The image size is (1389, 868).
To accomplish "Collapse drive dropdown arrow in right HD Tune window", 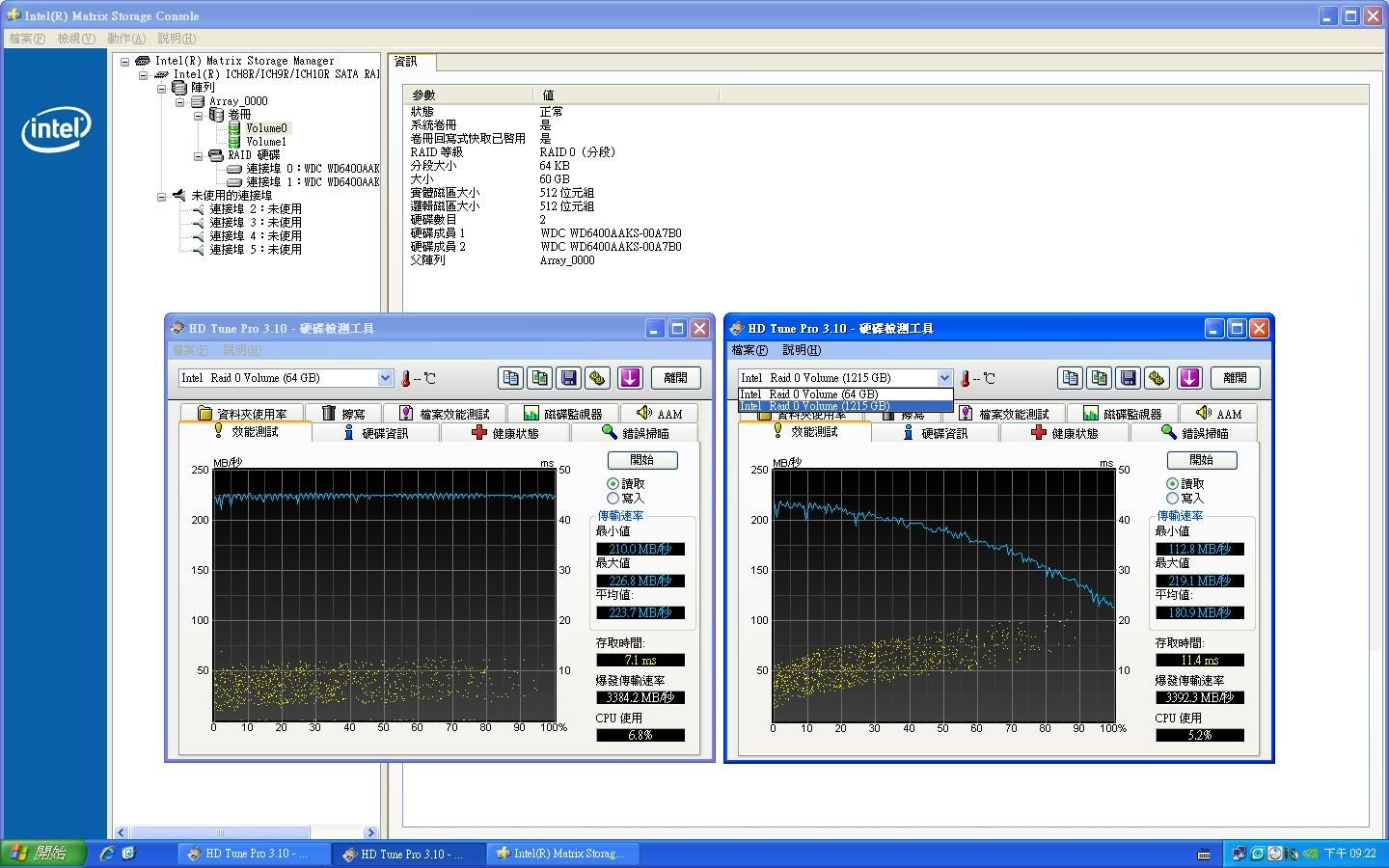I will point(944,378).
